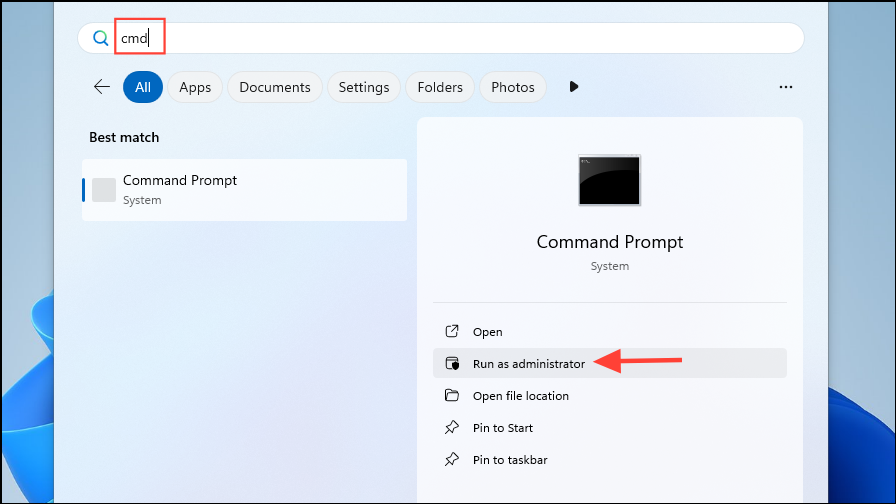Click the Best match heading

click(124, 137)
